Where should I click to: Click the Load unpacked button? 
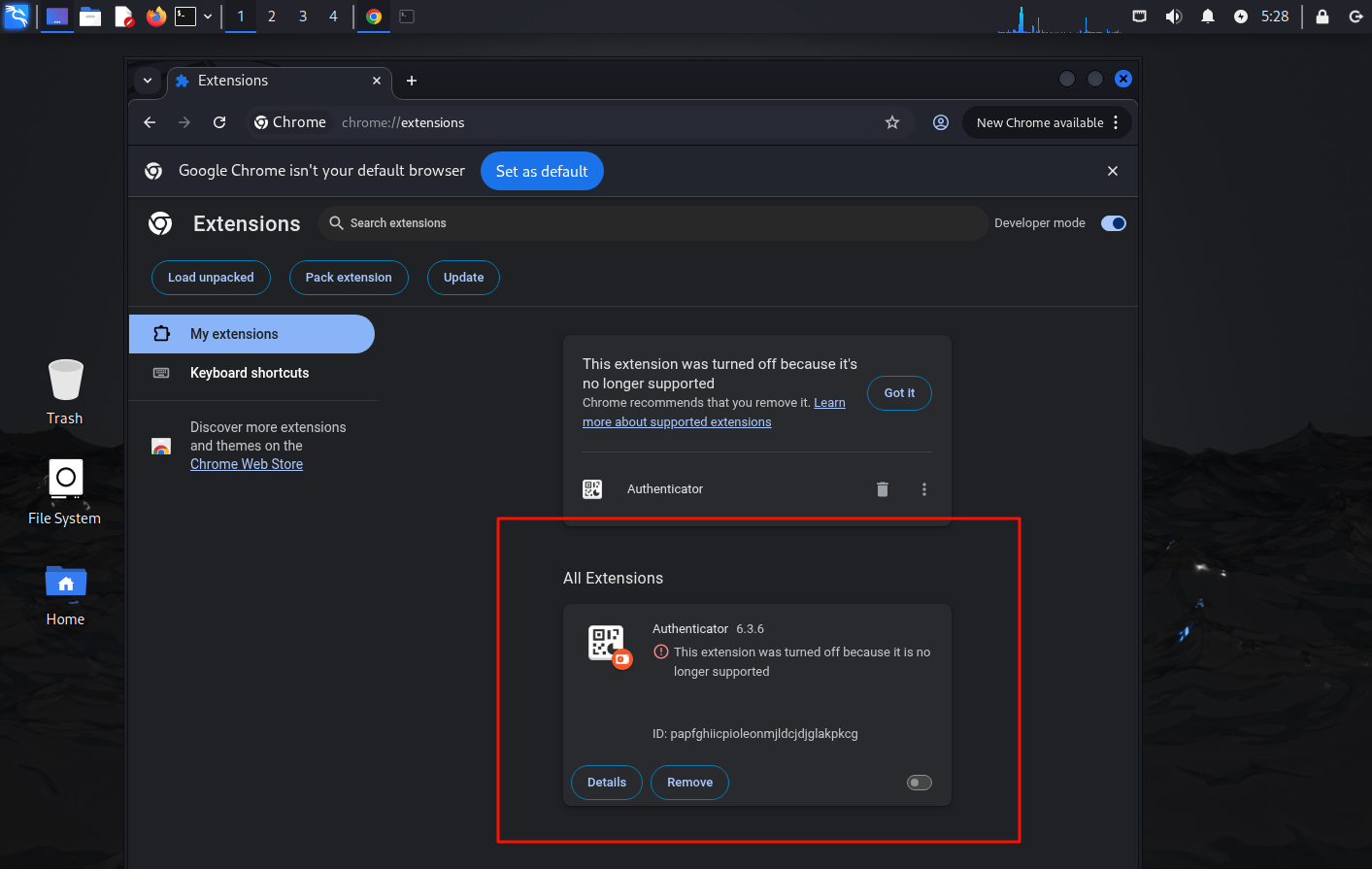click(211, 278)
